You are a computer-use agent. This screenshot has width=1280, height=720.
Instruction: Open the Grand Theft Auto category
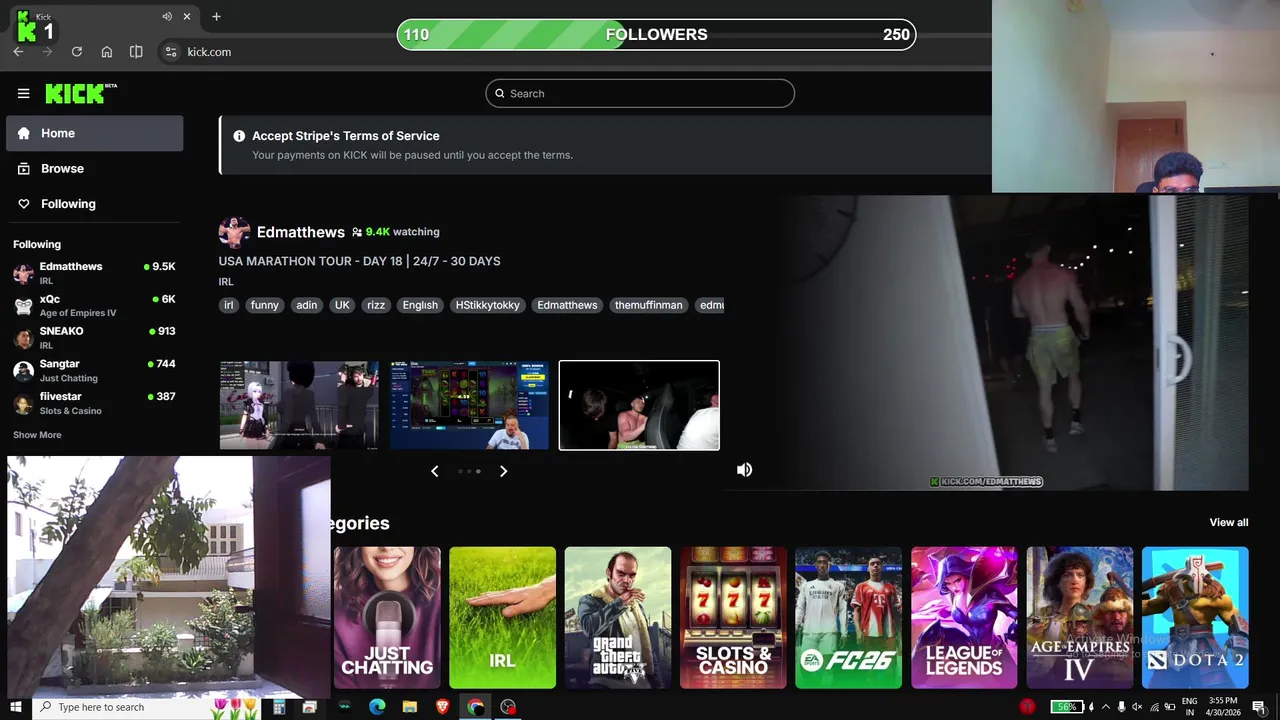point(618,618)
